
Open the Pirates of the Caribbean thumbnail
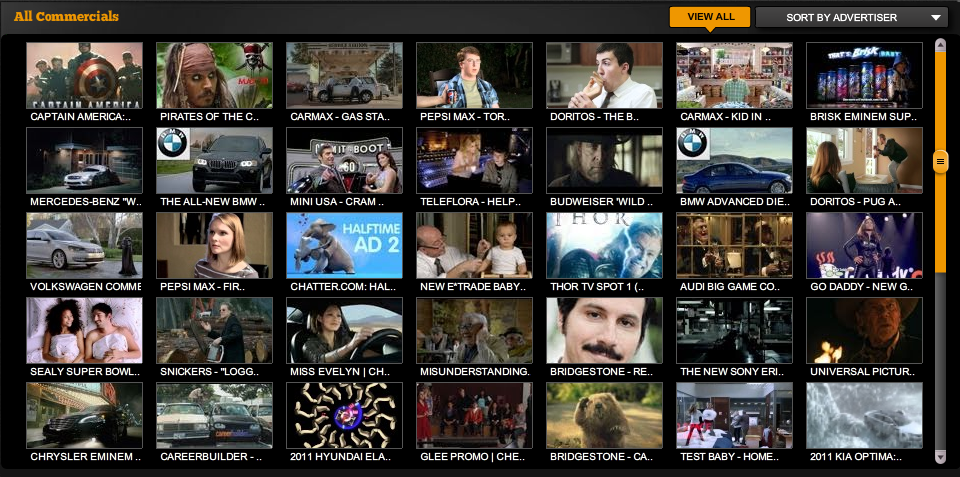(214, 75)
